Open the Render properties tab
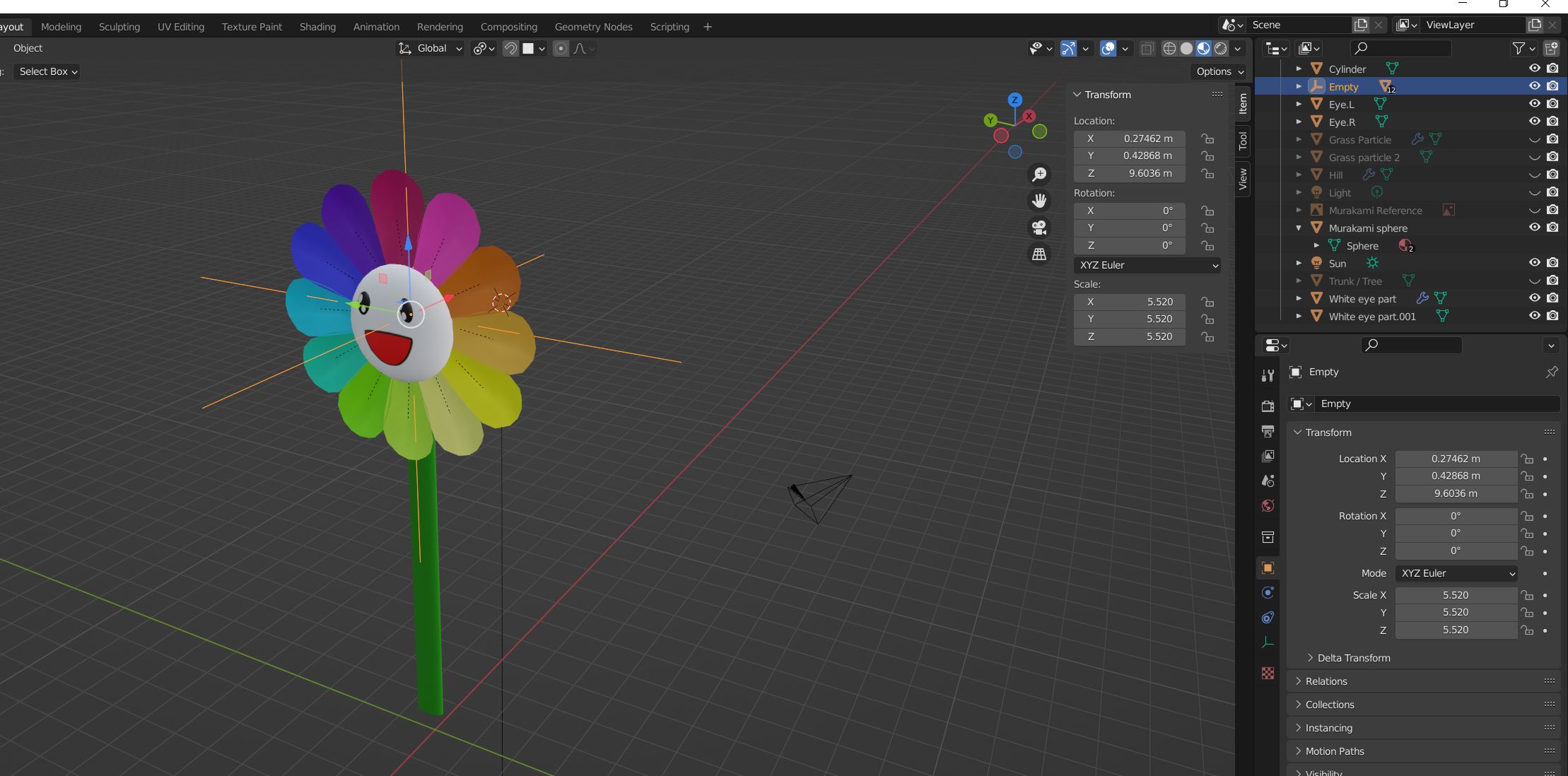The height and width of the screenshot is (776, 1568). click(1268, 406)
